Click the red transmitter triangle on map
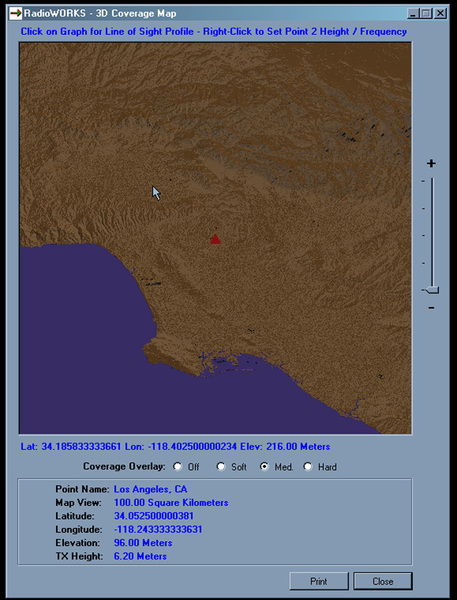Viewport: 457px width, 600px height. coord(215,239)
